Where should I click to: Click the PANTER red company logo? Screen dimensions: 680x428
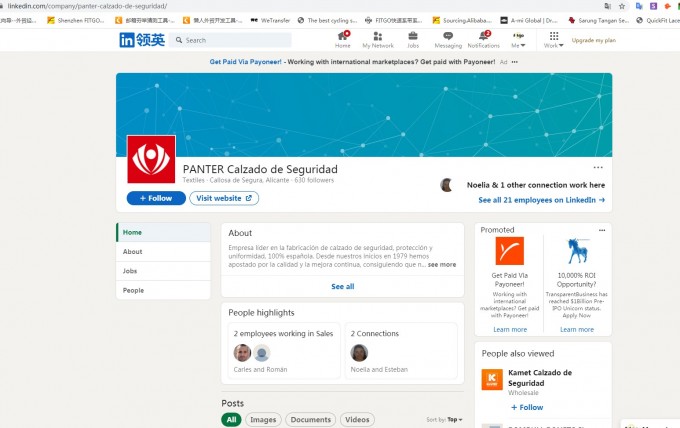[x=151, y=159]
